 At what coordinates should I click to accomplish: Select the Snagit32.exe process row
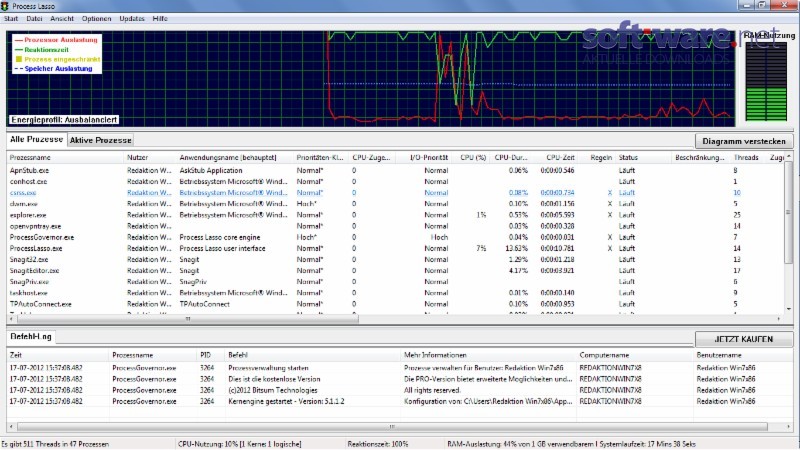(x=395, y=259)
